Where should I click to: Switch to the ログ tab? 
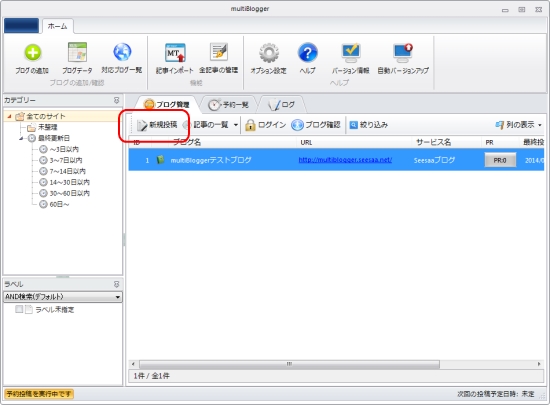[282, 104]
